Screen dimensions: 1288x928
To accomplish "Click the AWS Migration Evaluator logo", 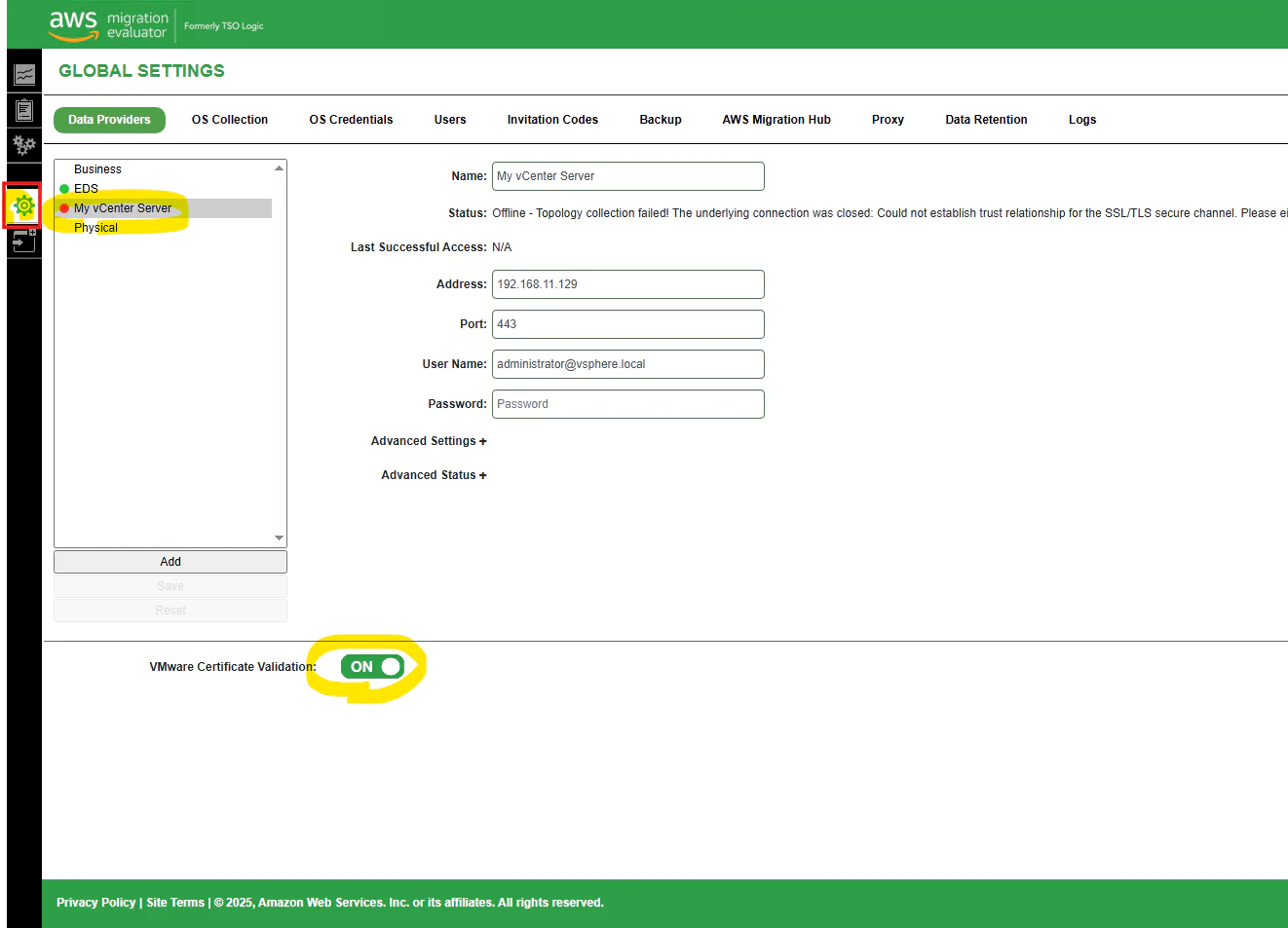I will coord(109,25).
